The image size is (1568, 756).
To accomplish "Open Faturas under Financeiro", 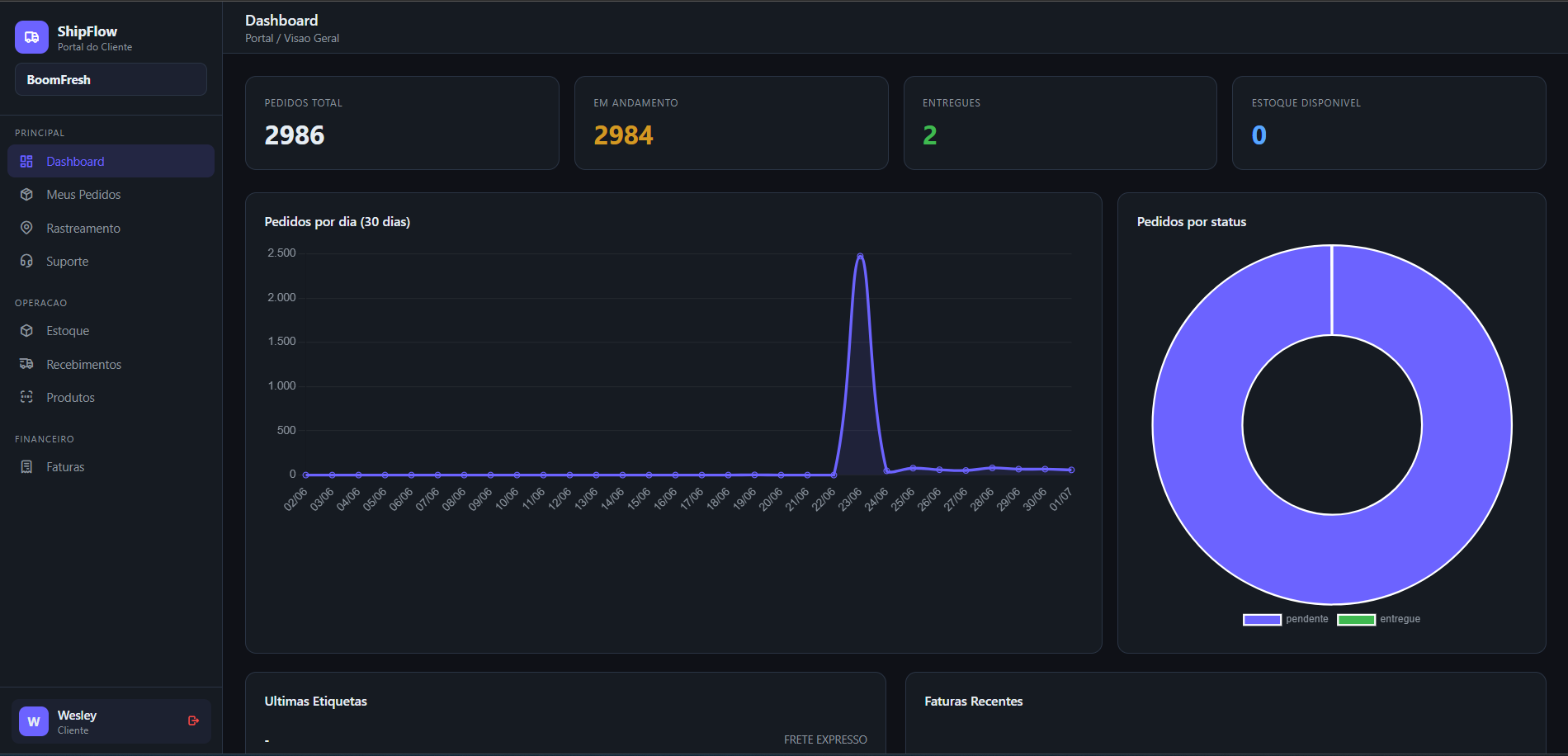I will [111, 467].
